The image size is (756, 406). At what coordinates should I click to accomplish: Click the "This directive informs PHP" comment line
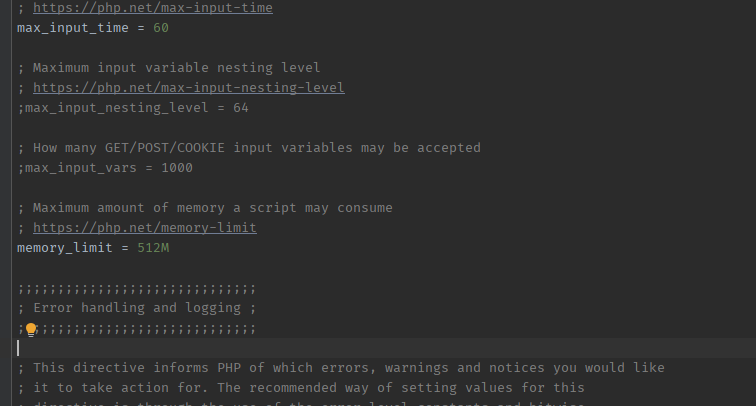(341, 368)
